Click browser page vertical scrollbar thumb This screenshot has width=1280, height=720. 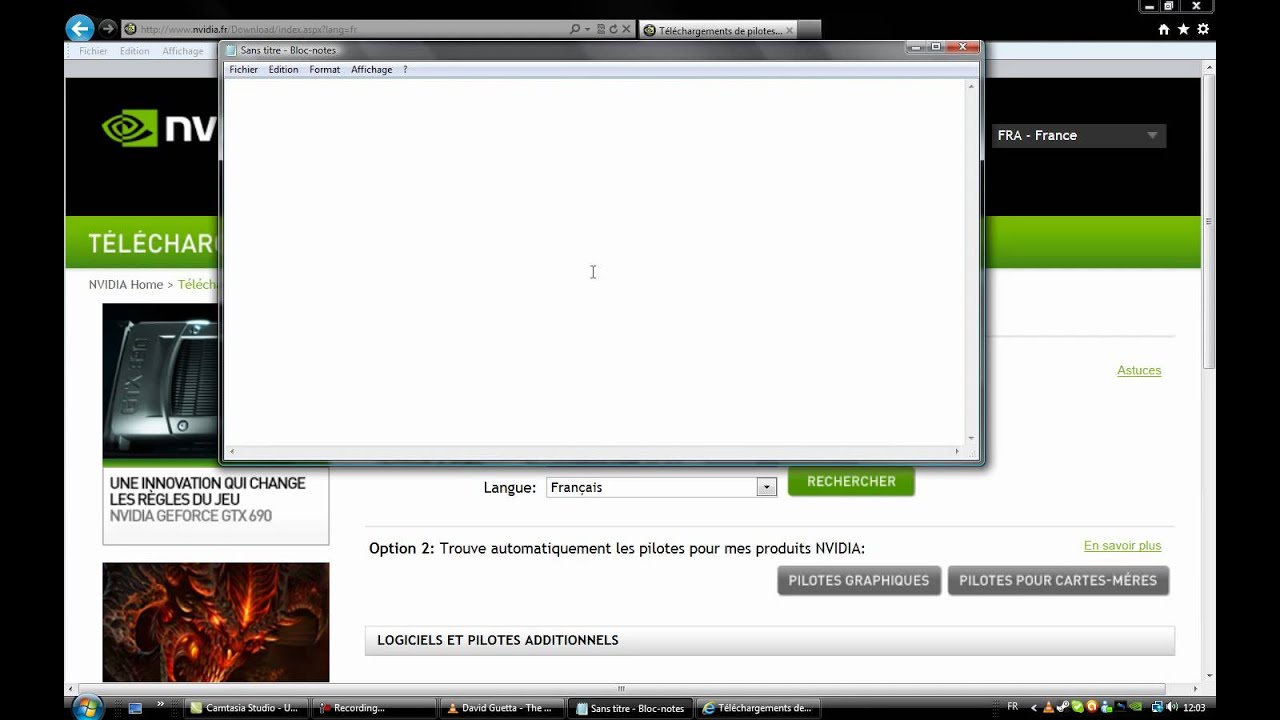1208,222
